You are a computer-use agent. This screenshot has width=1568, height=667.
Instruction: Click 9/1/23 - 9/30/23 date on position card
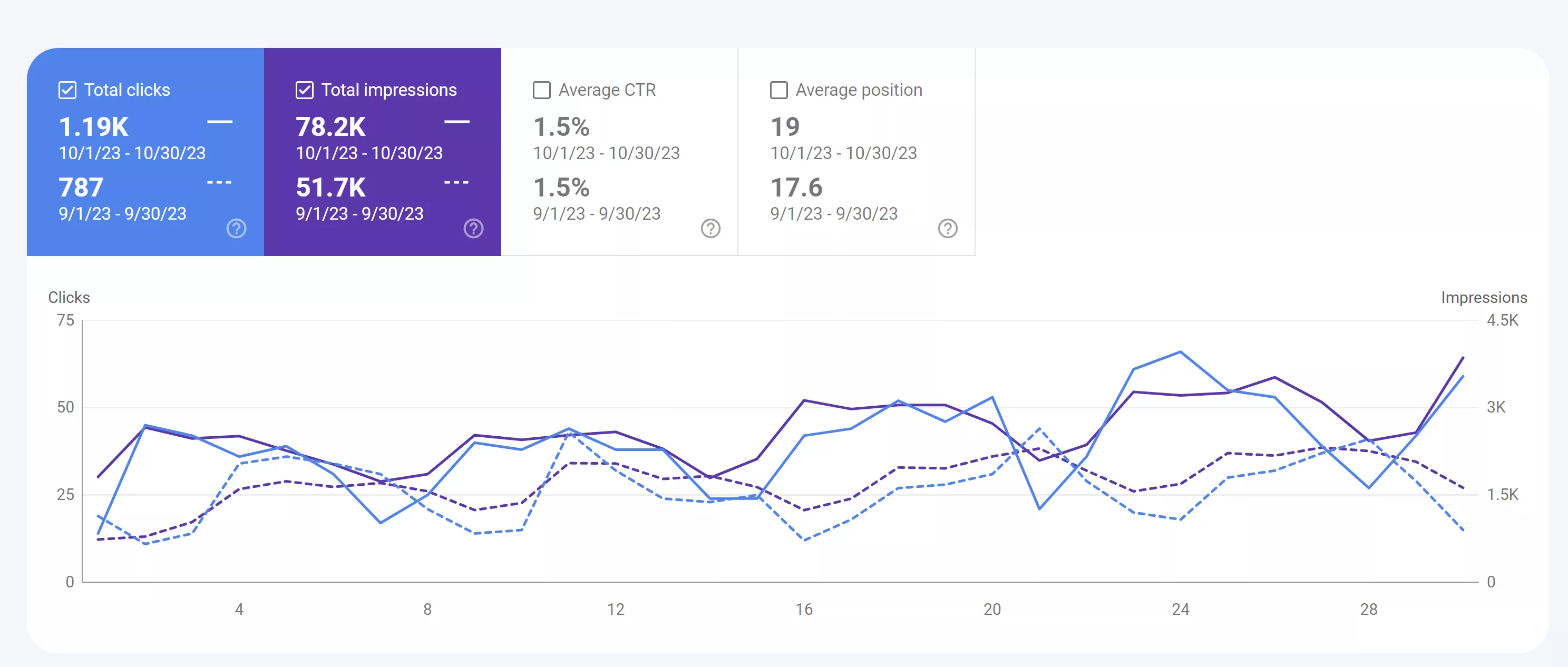[834, 214]
